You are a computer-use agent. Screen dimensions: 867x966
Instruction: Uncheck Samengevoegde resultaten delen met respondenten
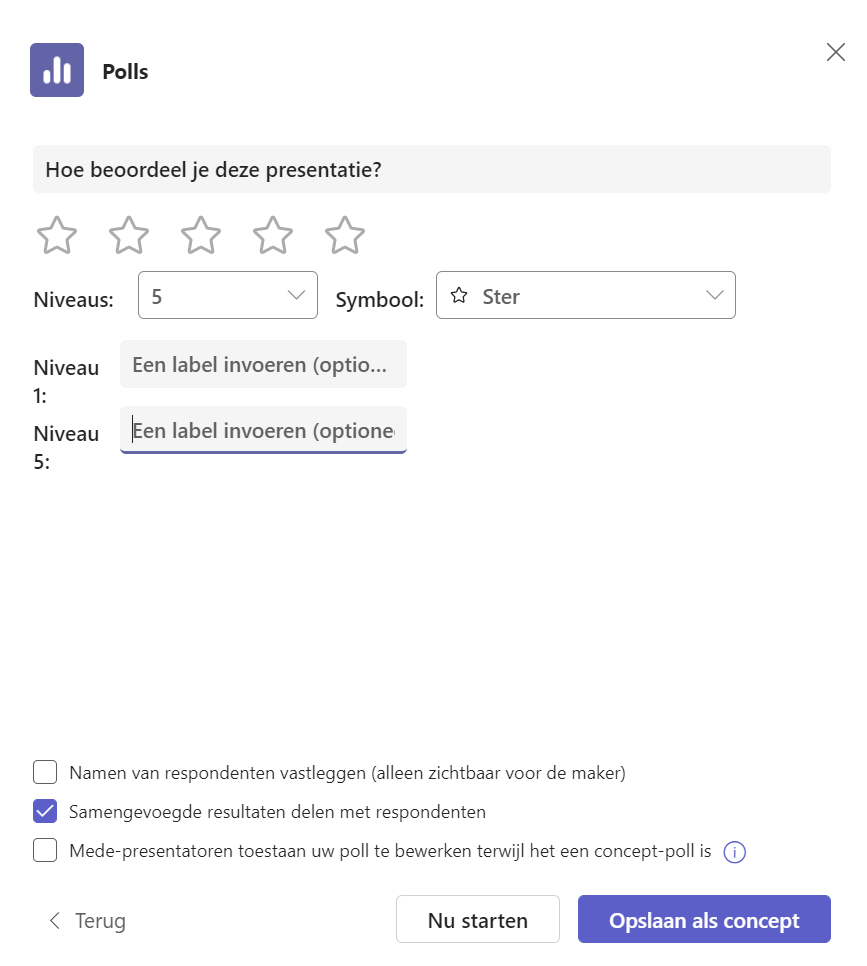coord(45,811)
